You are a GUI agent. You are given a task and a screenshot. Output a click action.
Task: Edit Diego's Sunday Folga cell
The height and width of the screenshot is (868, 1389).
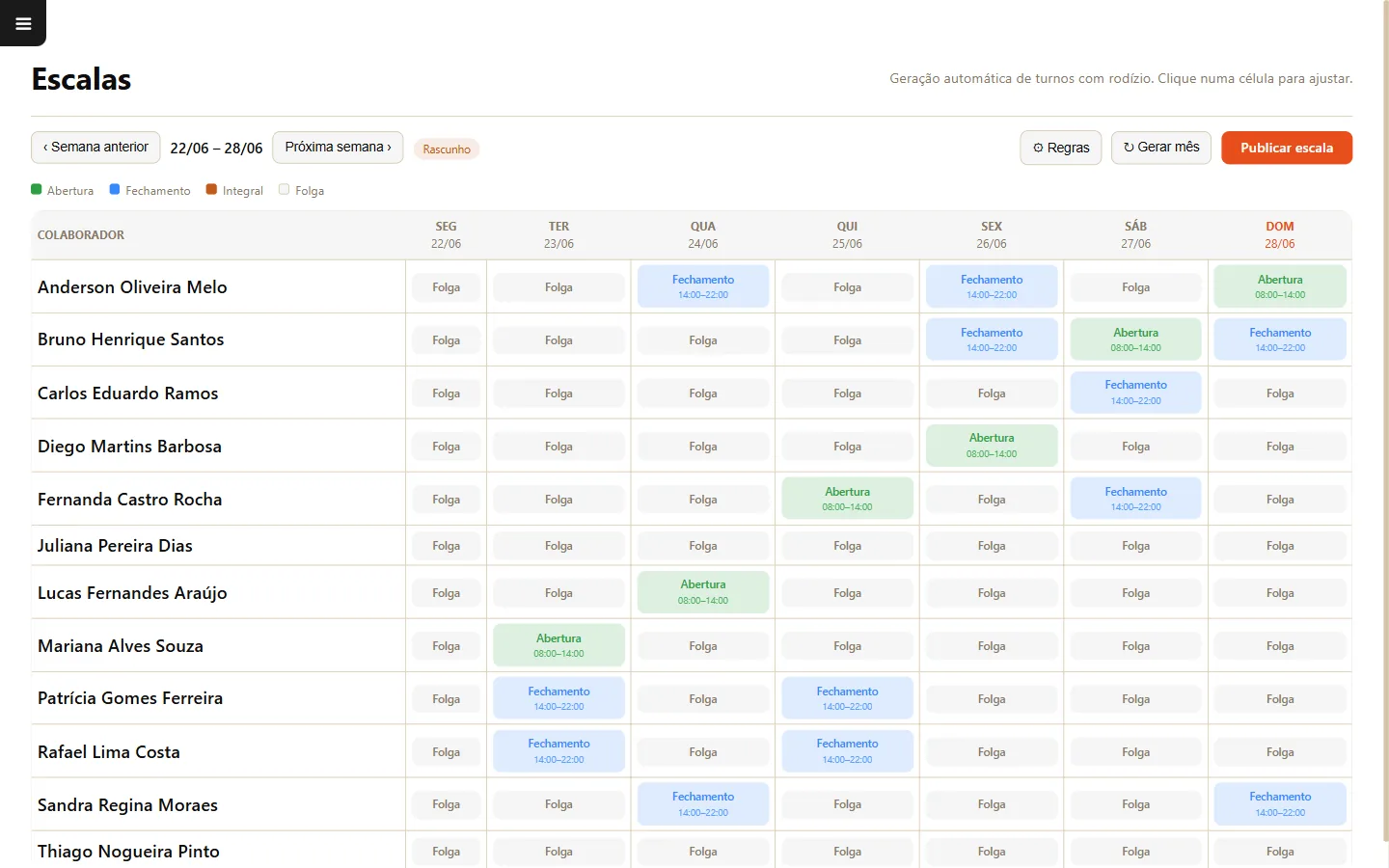[1280, 447]
